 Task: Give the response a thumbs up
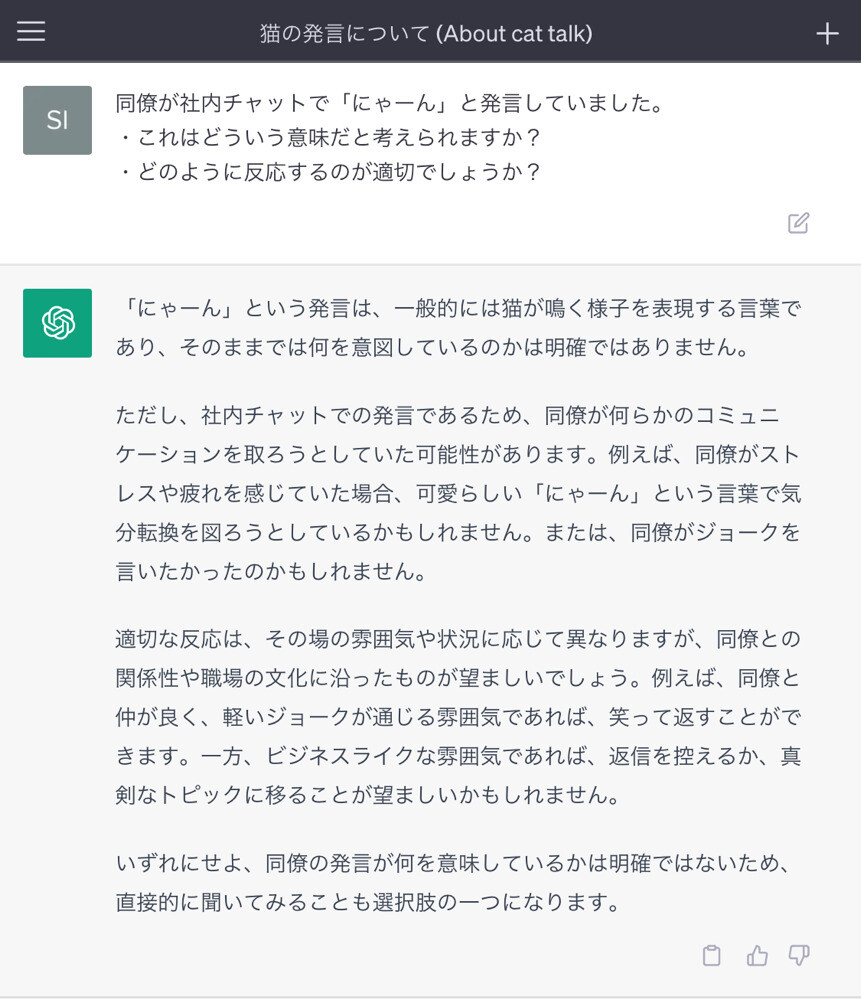coord(757,956)
